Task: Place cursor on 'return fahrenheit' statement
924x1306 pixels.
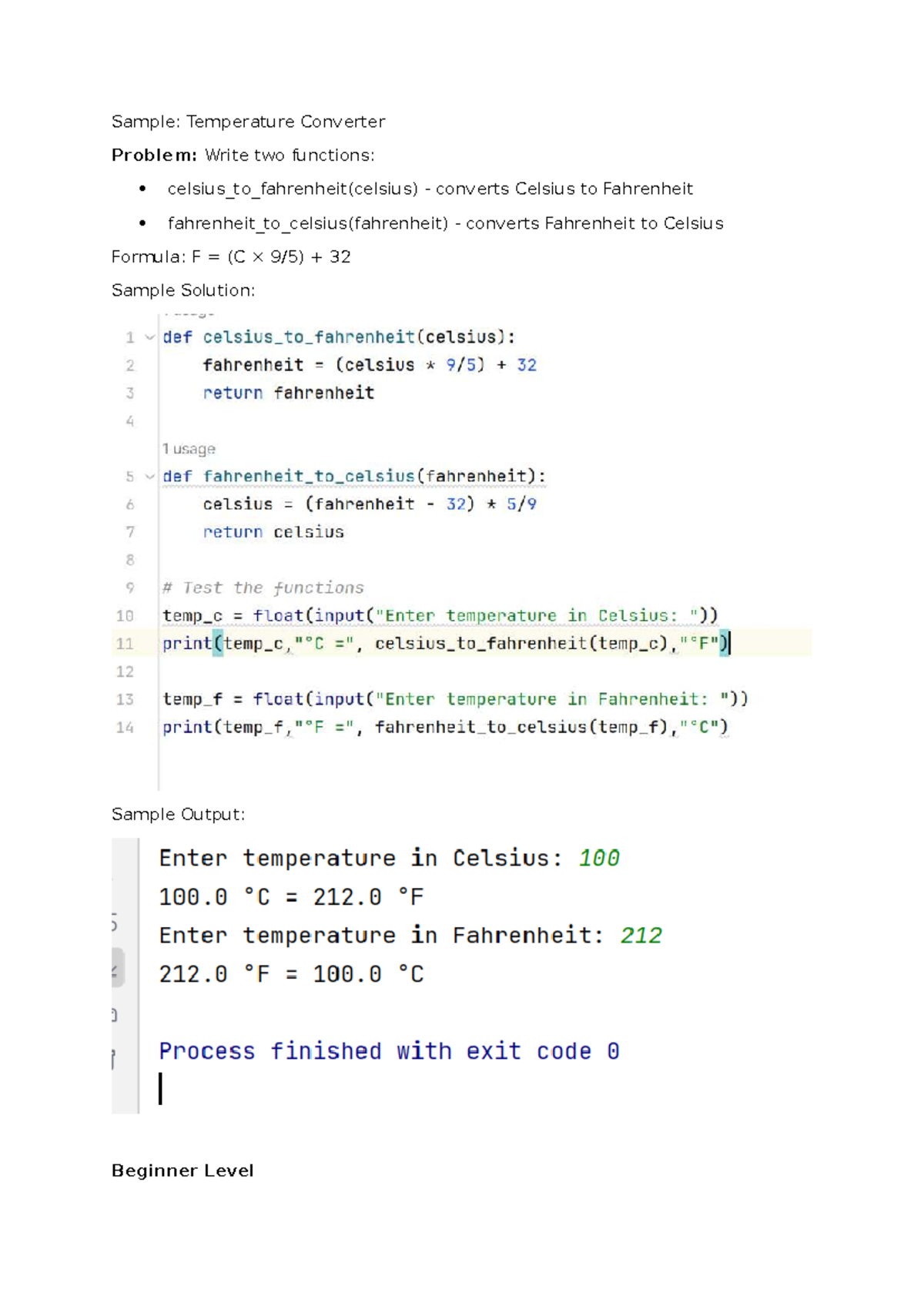Action: (x=289, y=393)
